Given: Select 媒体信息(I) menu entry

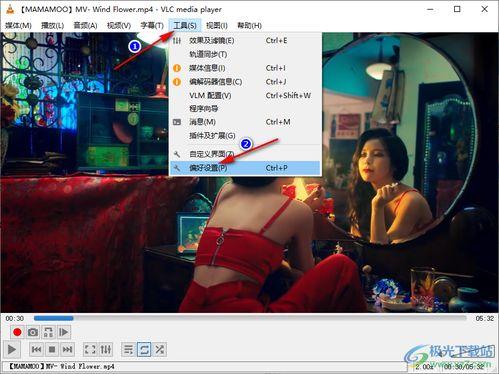Looking at the screenshot, I should point(245,68).
